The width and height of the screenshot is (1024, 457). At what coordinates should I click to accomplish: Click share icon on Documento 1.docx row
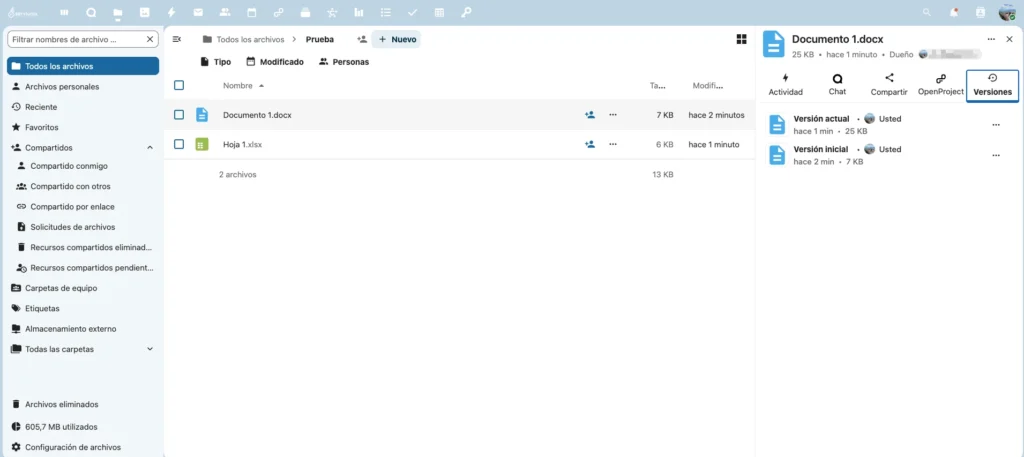[x=590, y=115]
